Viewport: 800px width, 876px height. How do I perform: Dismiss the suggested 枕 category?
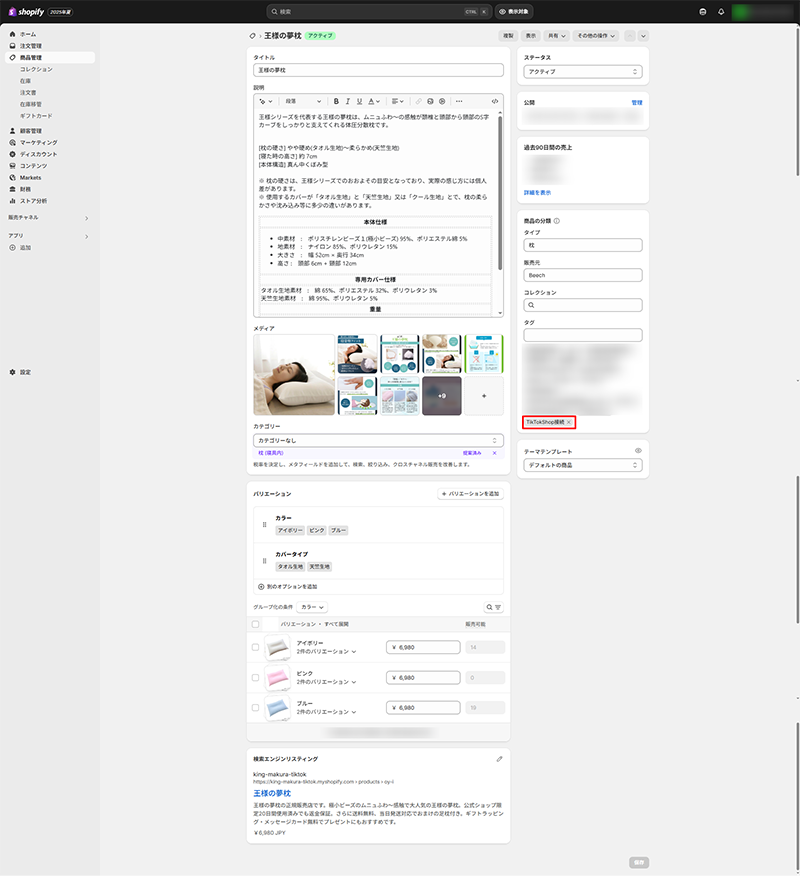(x=494, y=453)
